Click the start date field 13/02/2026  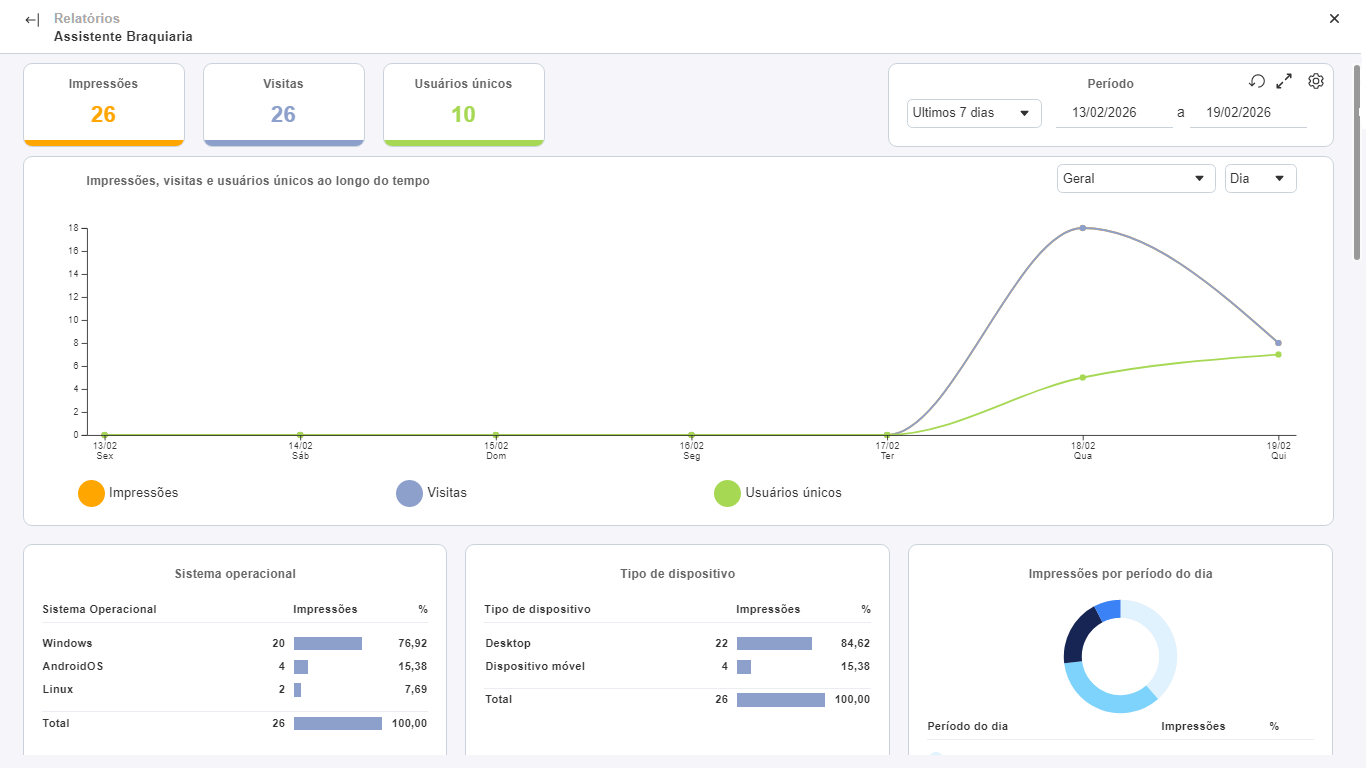point(1114,113)
